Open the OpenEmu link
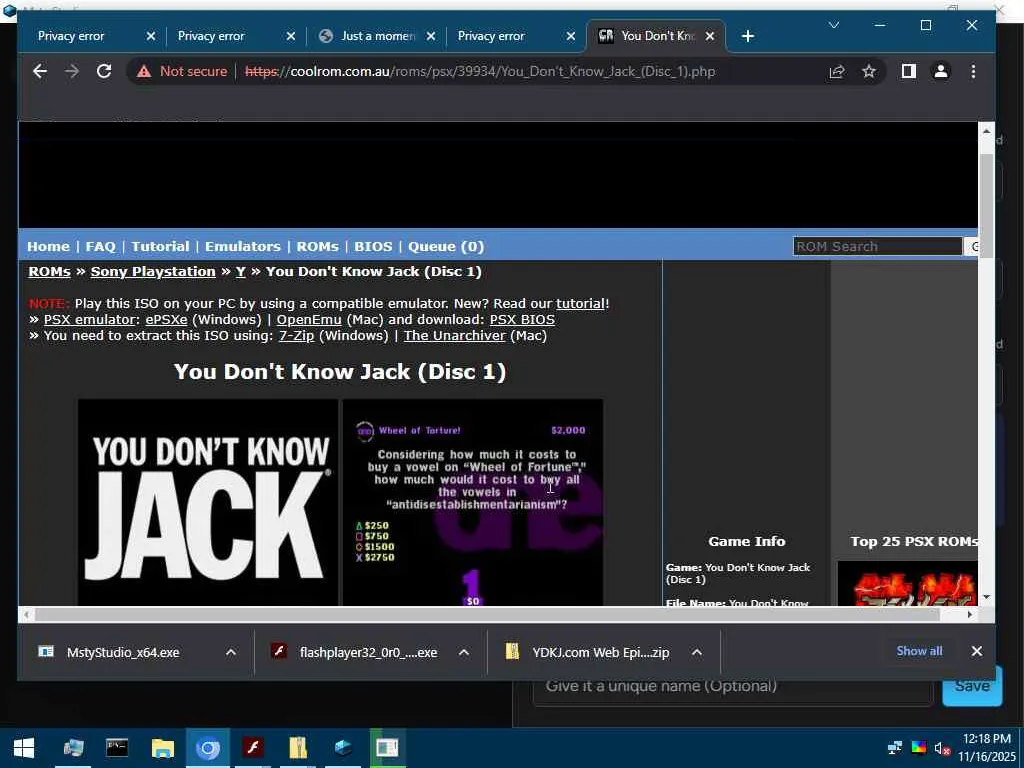Viewport: 1024px width, 768px height. point(309,319)
